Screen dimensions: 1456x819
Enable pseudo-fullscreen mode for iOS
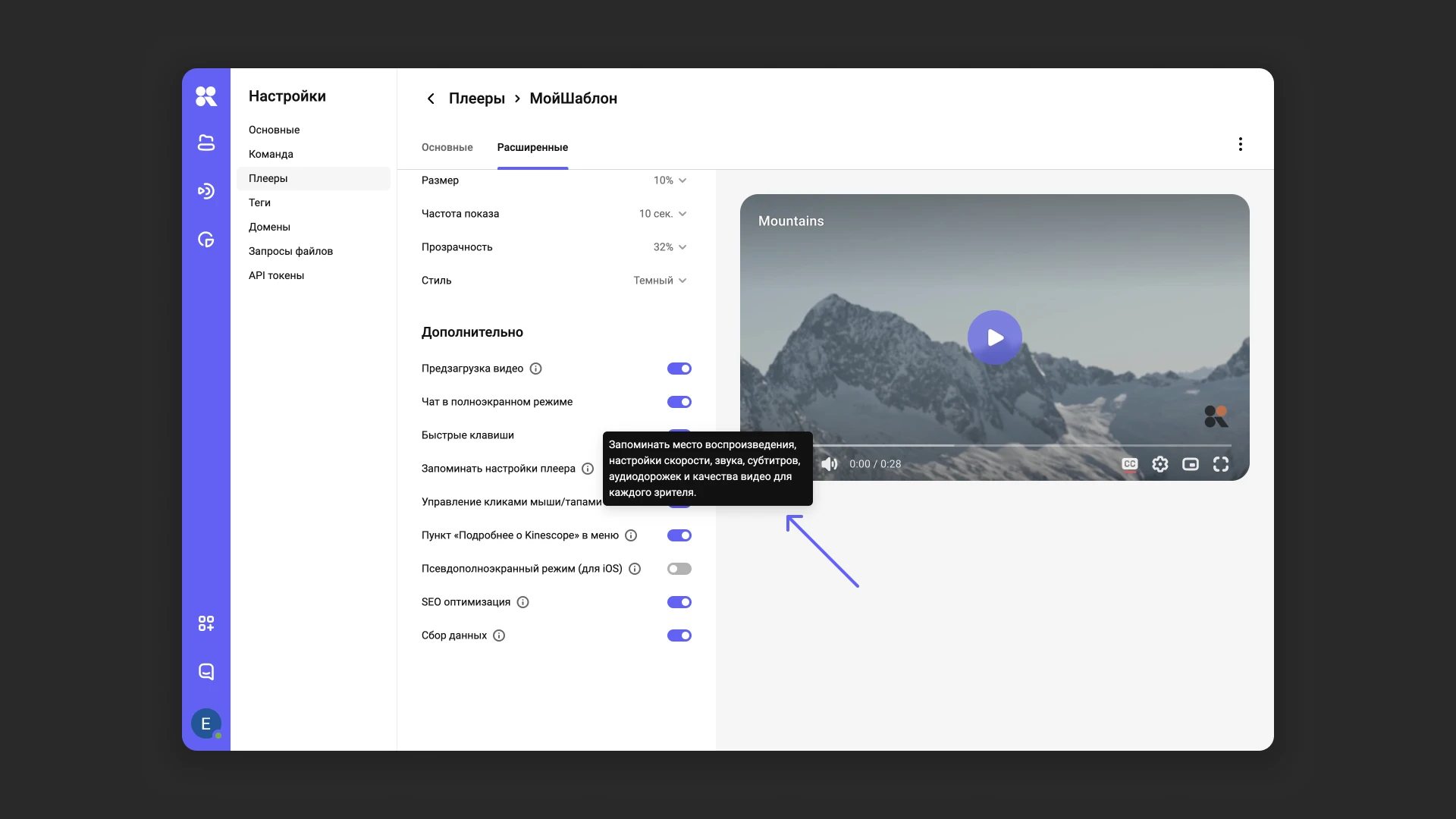pyautogui.click(x=679, y=569)
